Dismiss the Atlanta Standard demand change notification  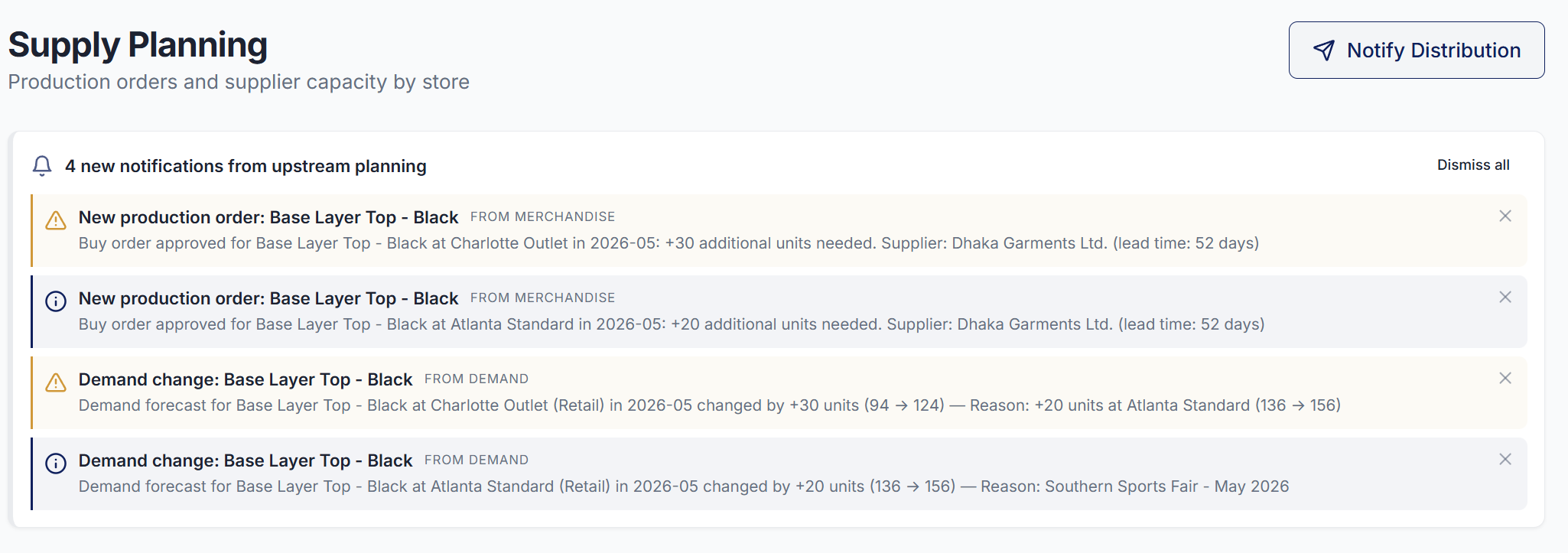pos(1505,460)
